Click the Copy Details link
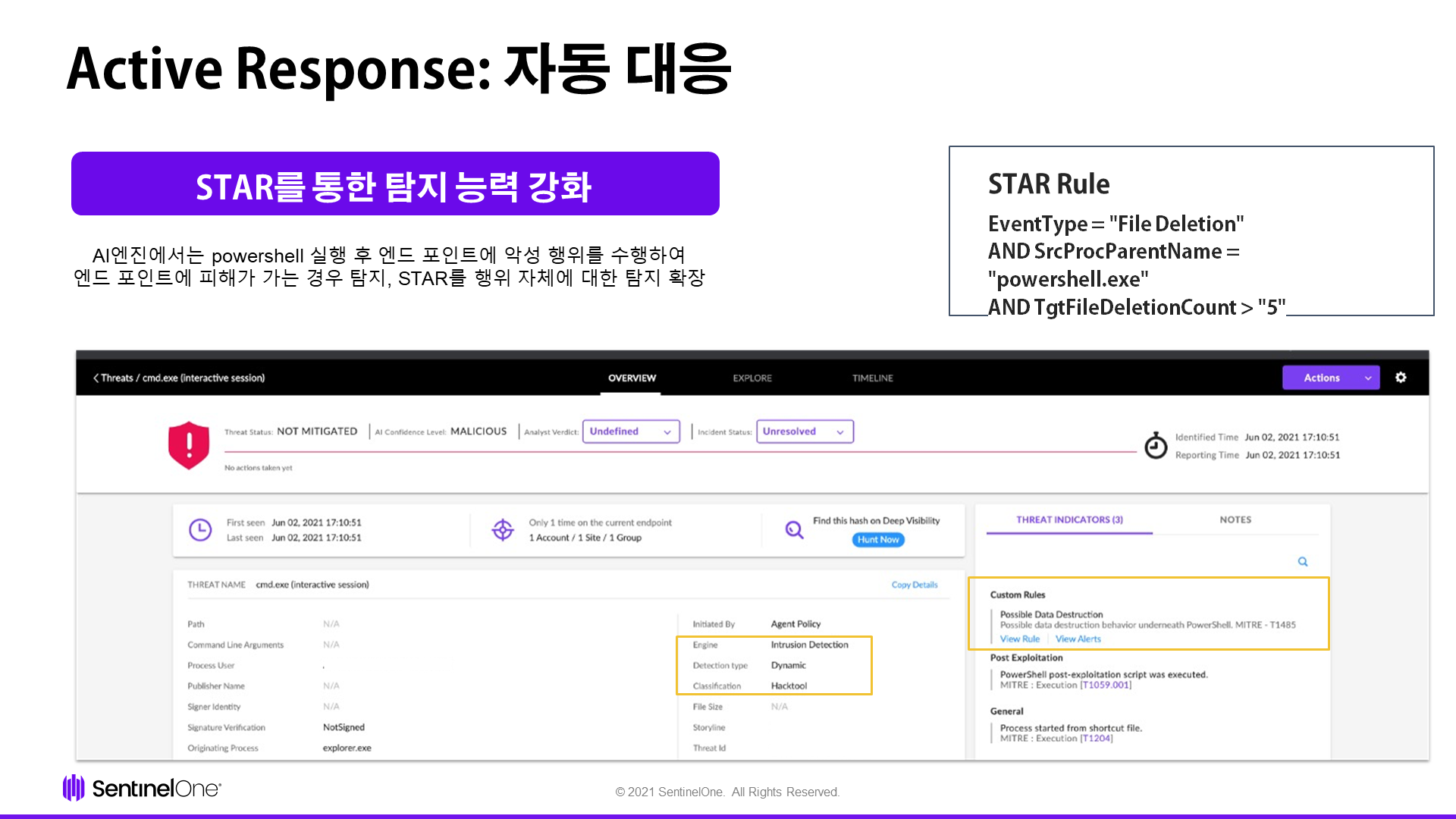1456x819 pixels. click(x=914, y=585)
